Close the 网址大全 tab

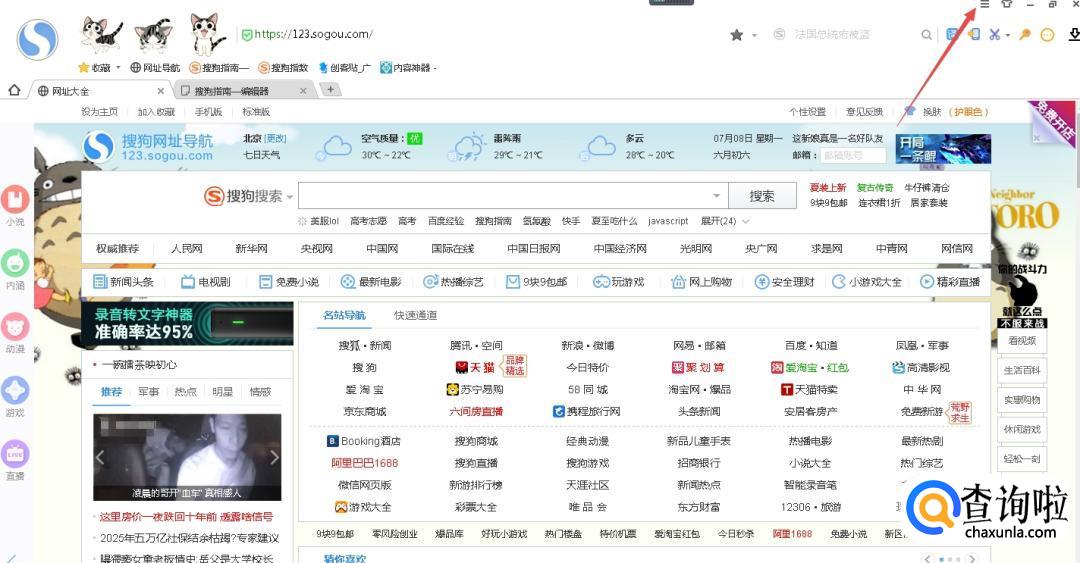click(x=160, y=90)
